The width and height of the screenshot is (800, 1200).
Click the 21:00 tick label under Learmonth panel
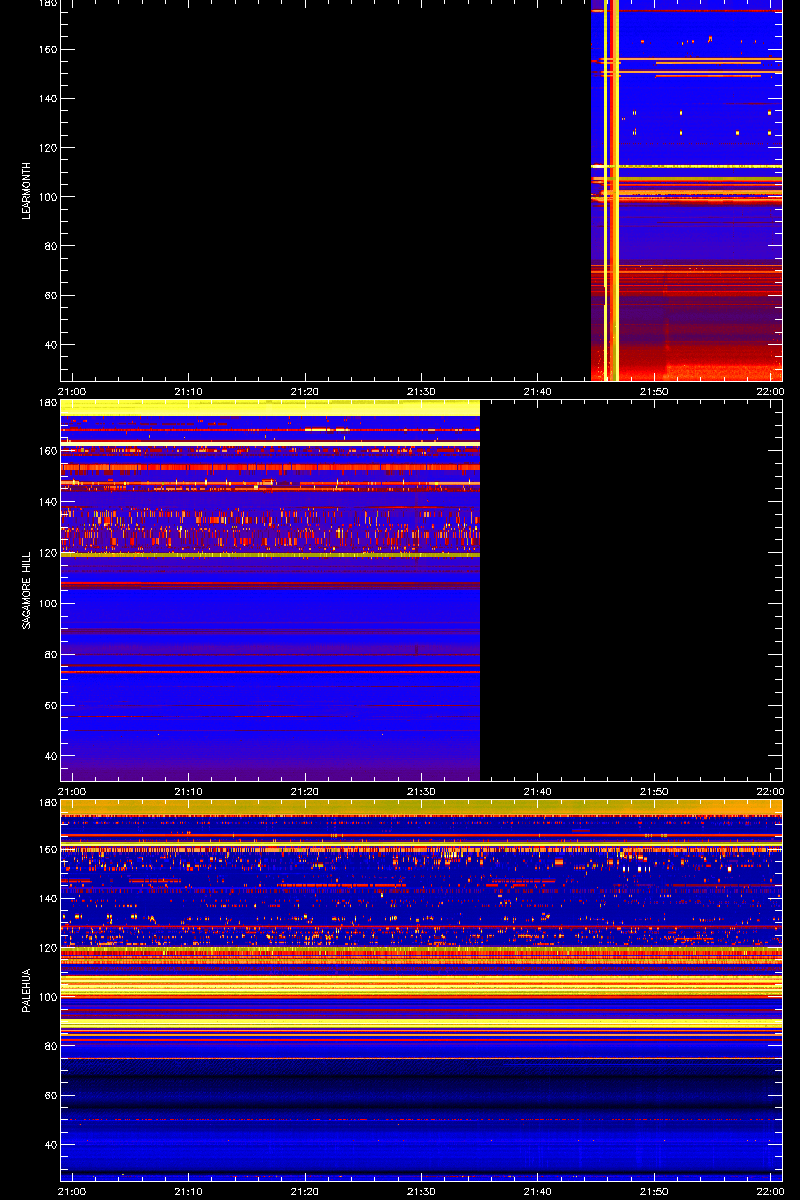coord(73,392)
